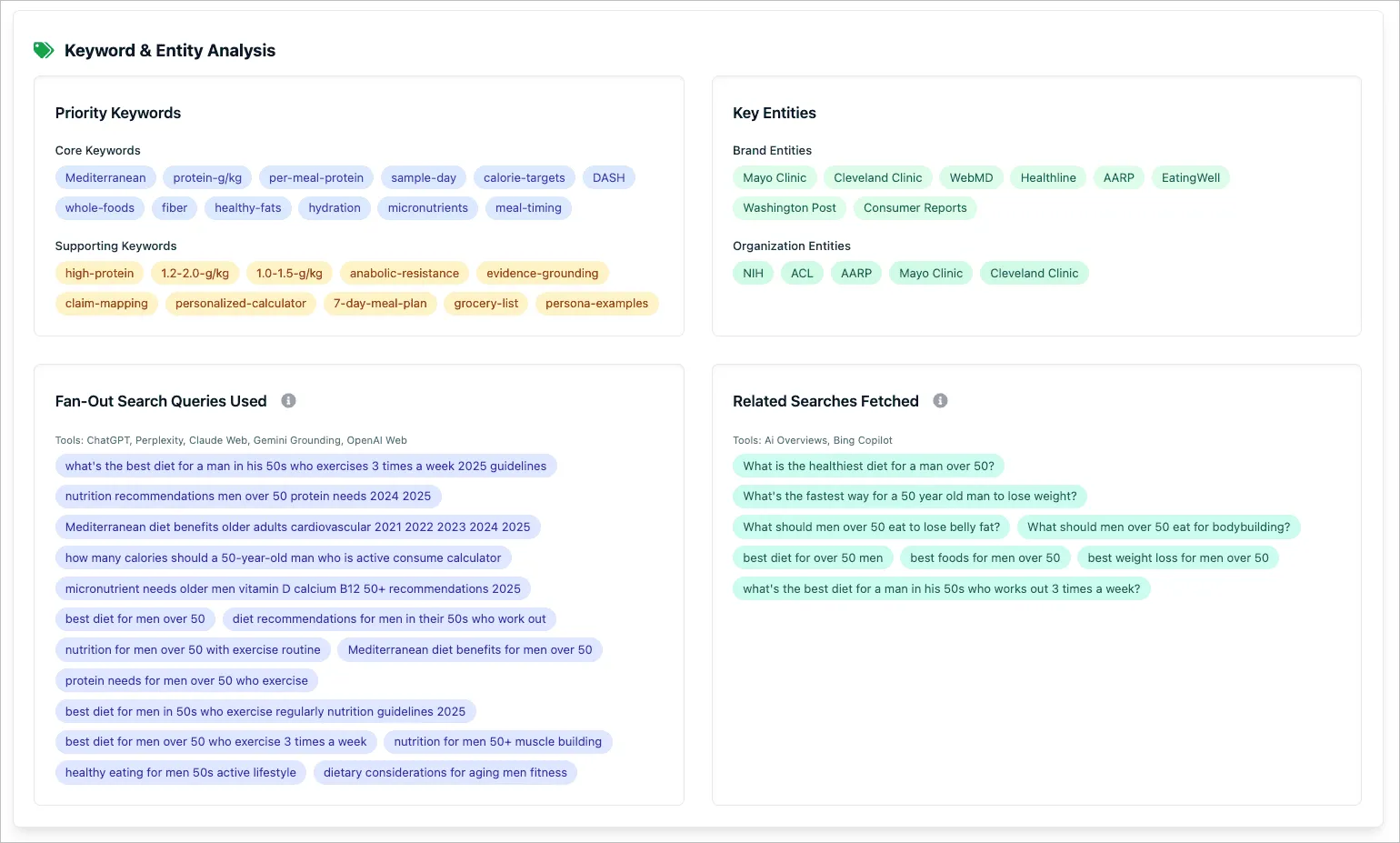
Task: Click the query best diet for men over 50
Action: click(x=135, y=618)
